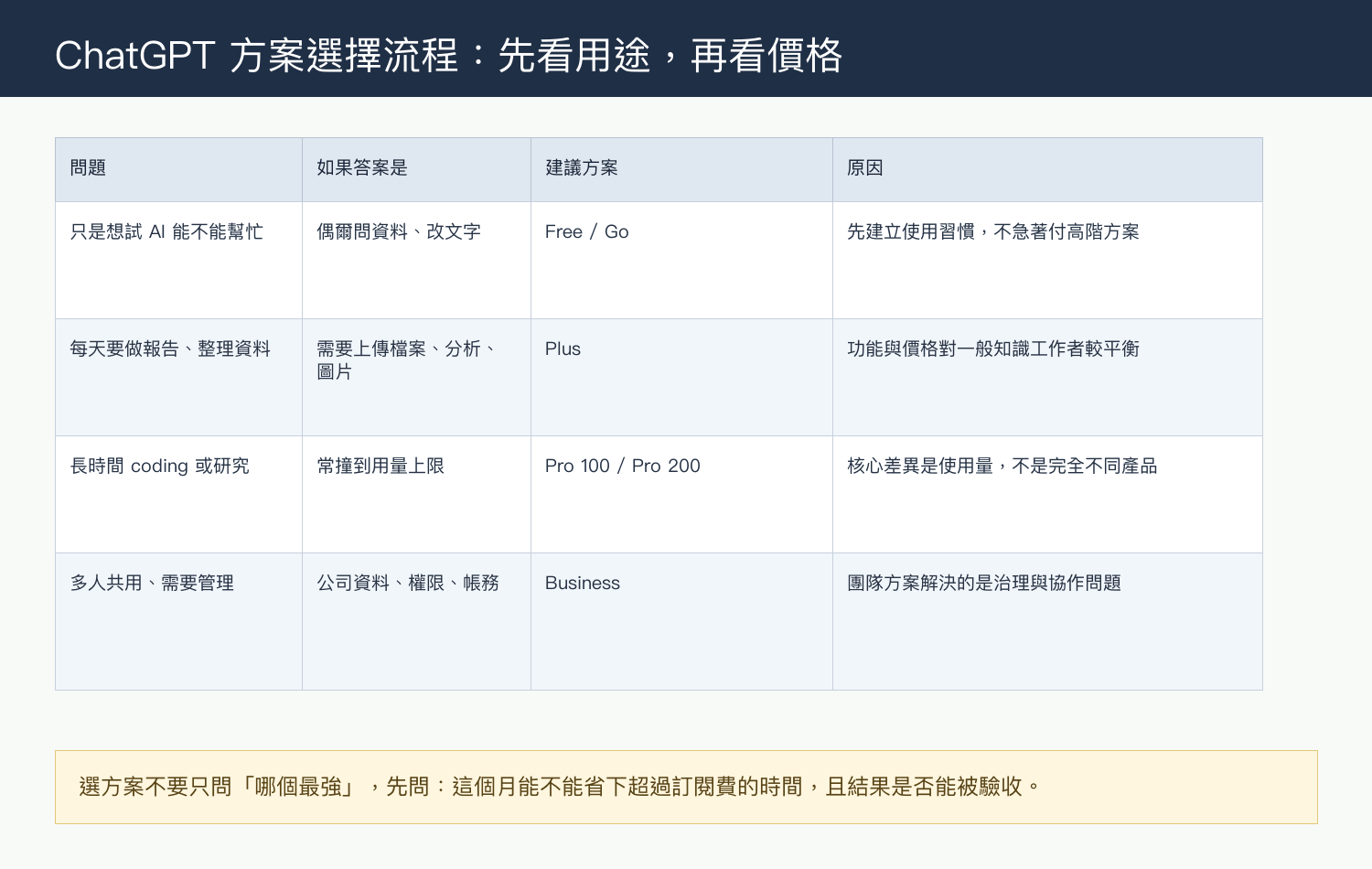Click the cell '常撞到用量上限'

[416, 494]
